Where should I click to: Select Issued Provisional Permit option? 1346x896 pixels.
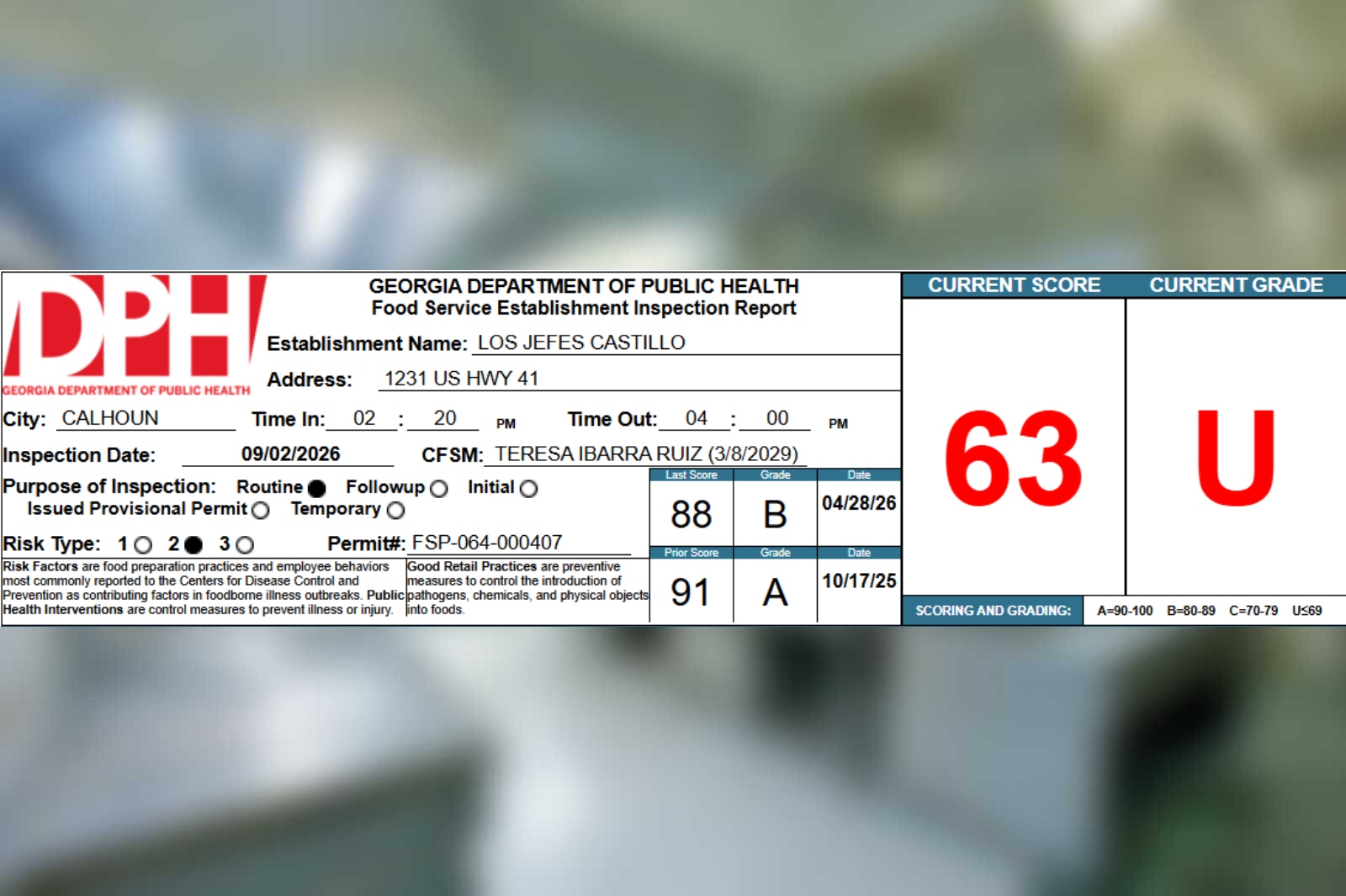point(261,510)
